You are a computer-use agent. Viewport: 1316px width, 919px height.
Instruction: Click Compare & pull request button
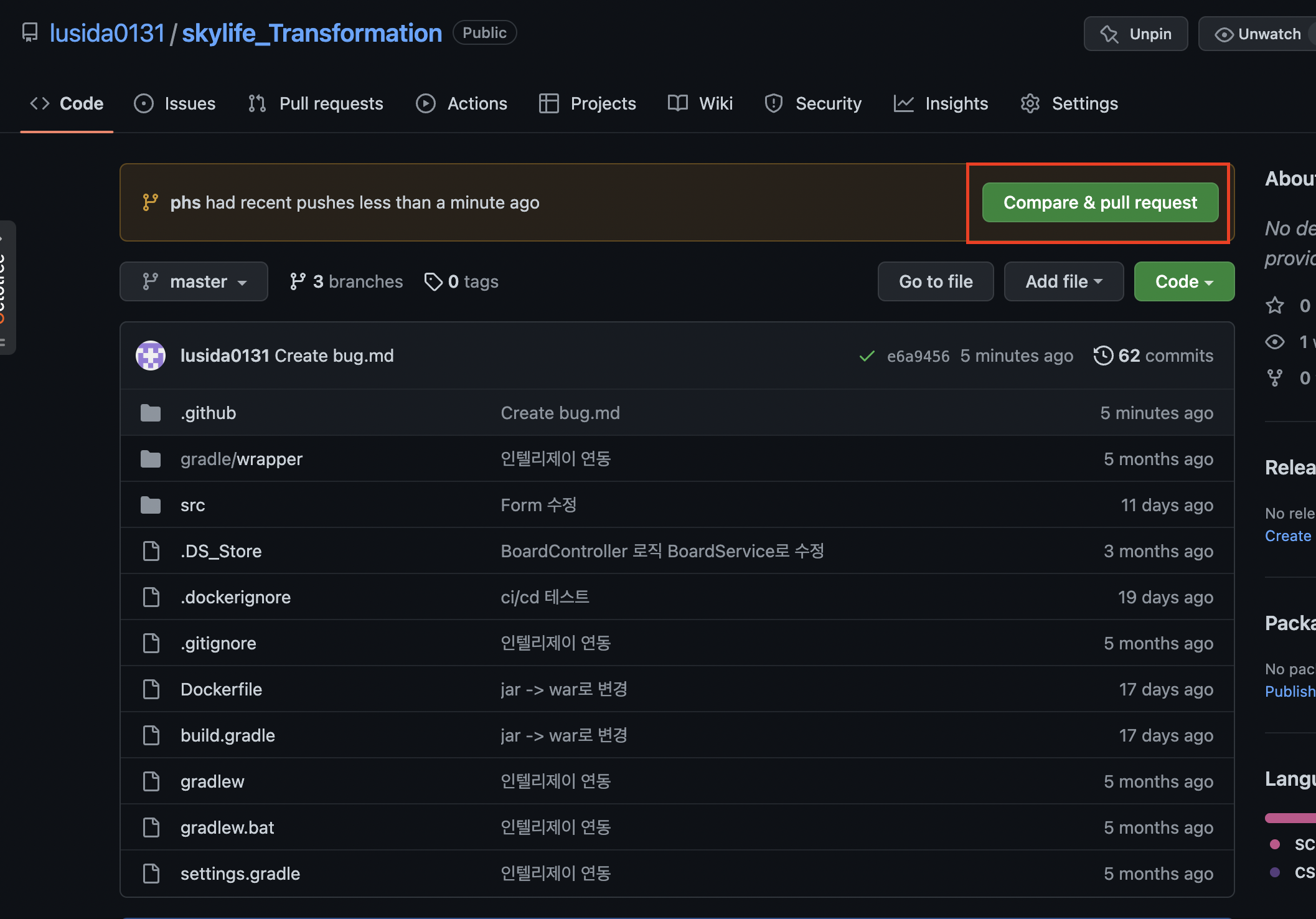coord(1100,202)
